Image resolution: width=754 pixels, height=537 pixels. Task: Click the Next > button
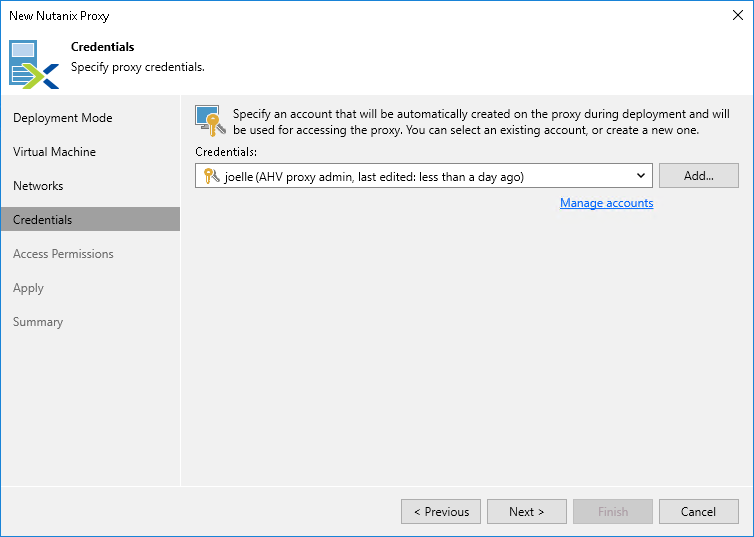click(x=527, y=512)
